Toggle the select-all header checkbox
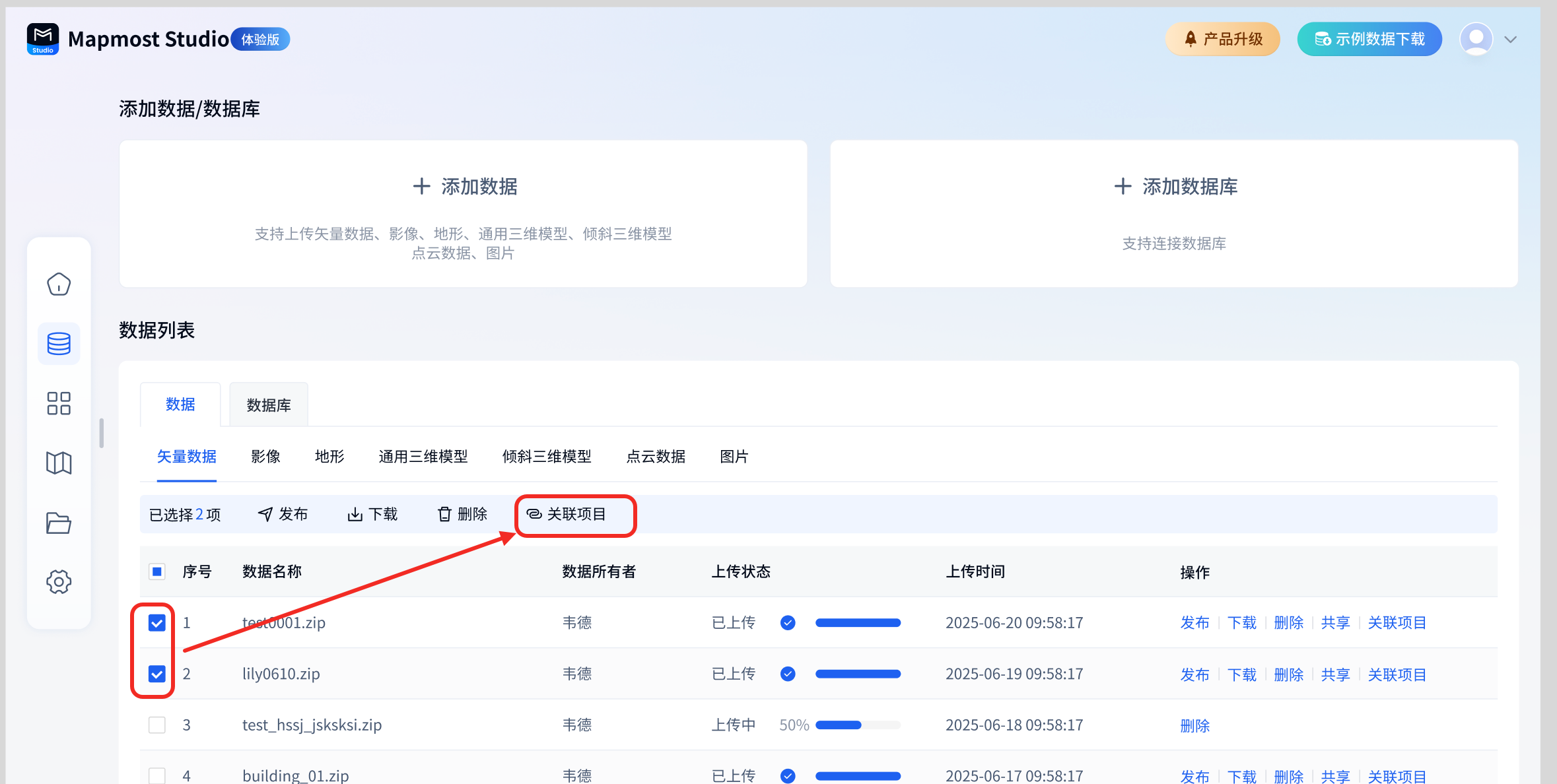1557x784 pixels. click(x=157, y=572)
